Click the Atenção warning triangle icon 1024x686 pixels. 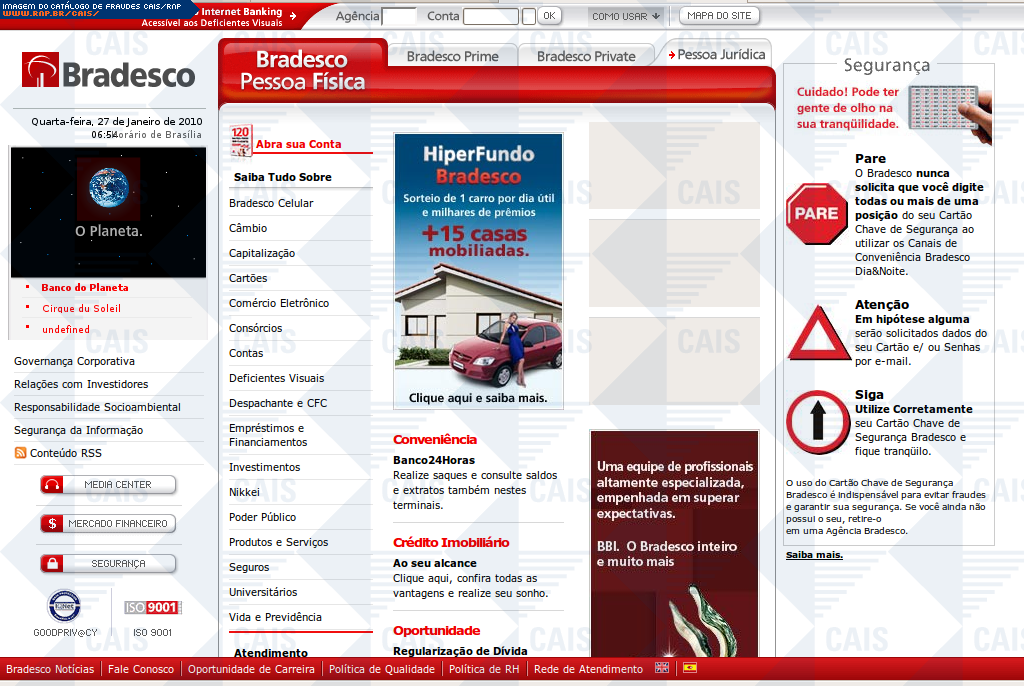[818, 334]
